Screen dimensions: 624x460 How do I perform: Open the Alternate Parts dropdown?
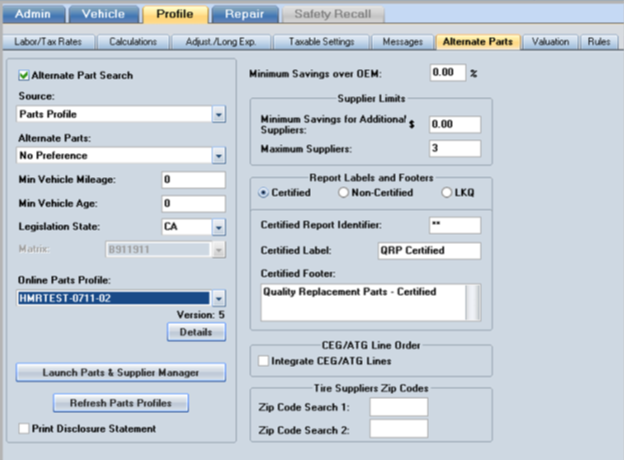[x=218, y=156]
